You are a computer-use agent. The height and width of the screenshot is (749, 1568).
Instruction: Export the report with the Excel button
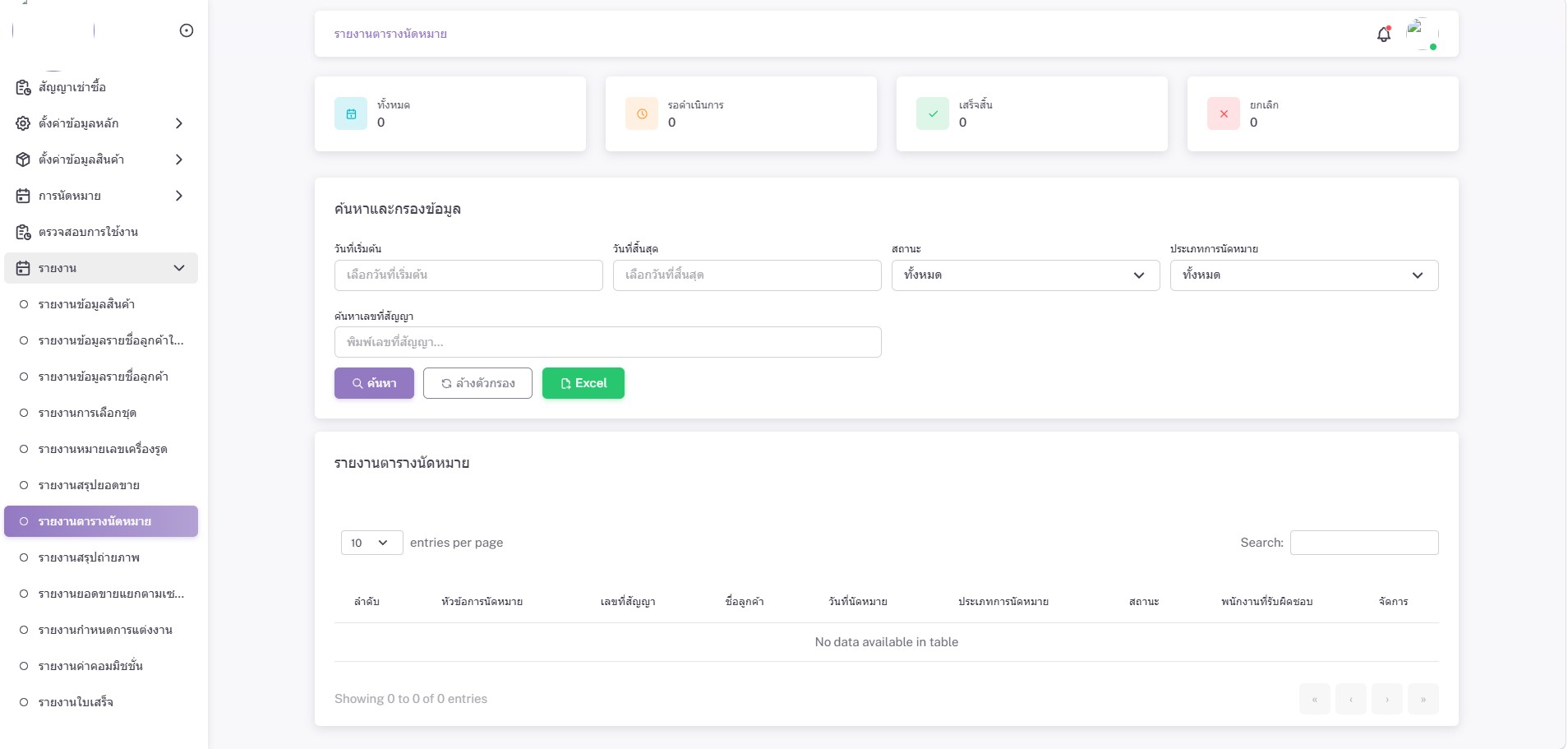583,383
